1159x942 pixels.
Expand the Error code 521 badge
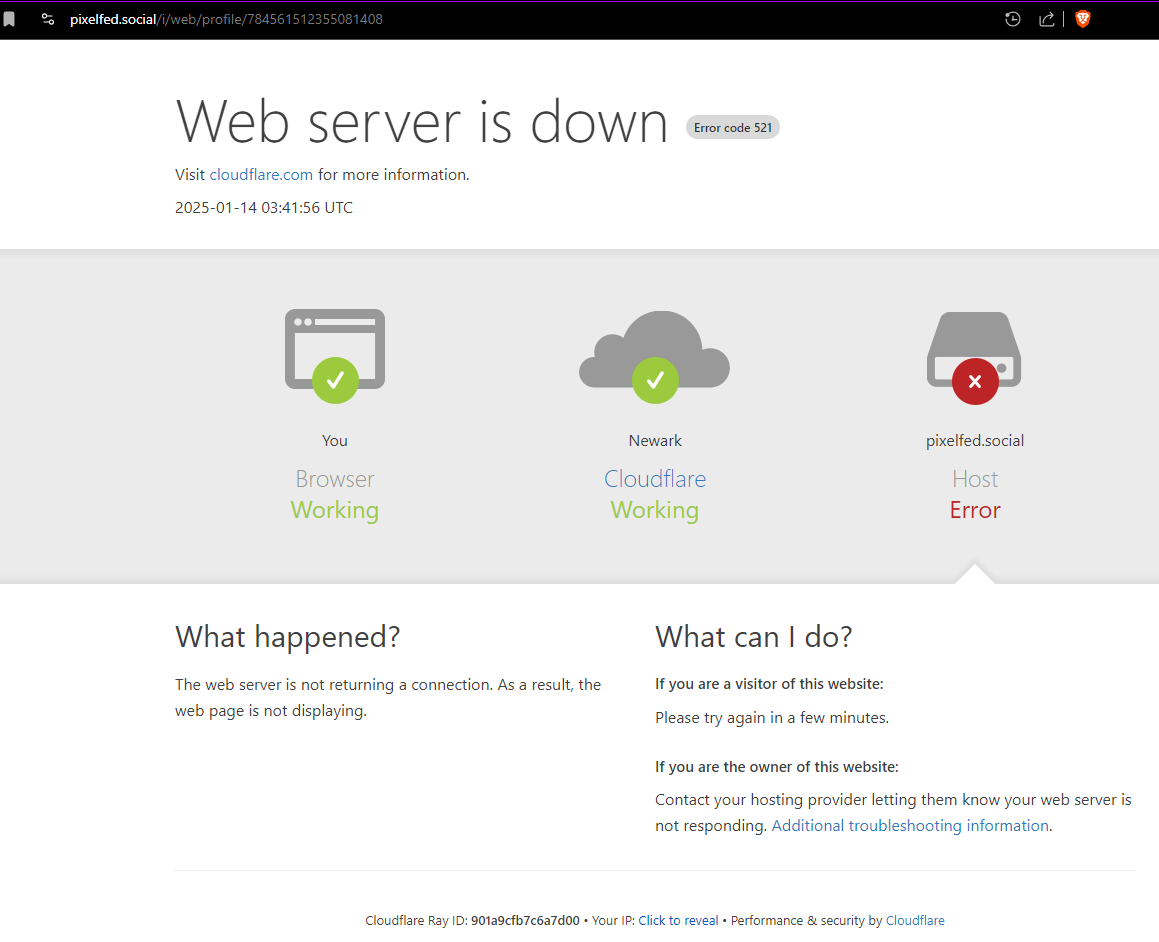pyautogui.click(x=732, y=127)
